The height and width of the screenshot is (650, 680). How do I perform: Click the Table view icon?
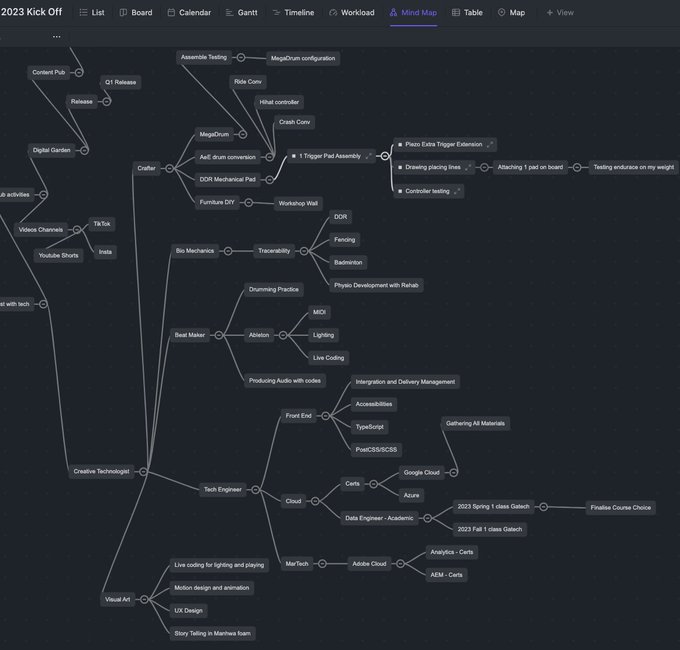coord(456,13)
